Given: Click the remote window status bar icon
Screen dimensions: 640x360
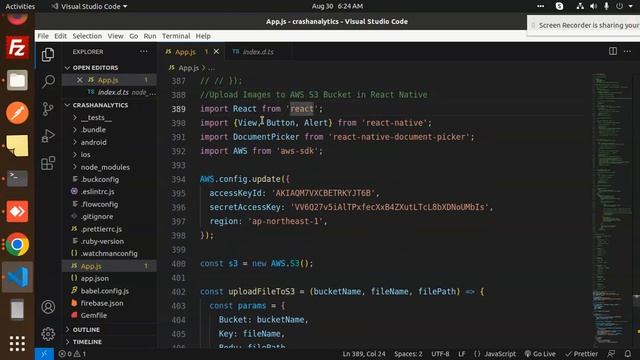Looking at the screenshot, I should click(44, 354).
